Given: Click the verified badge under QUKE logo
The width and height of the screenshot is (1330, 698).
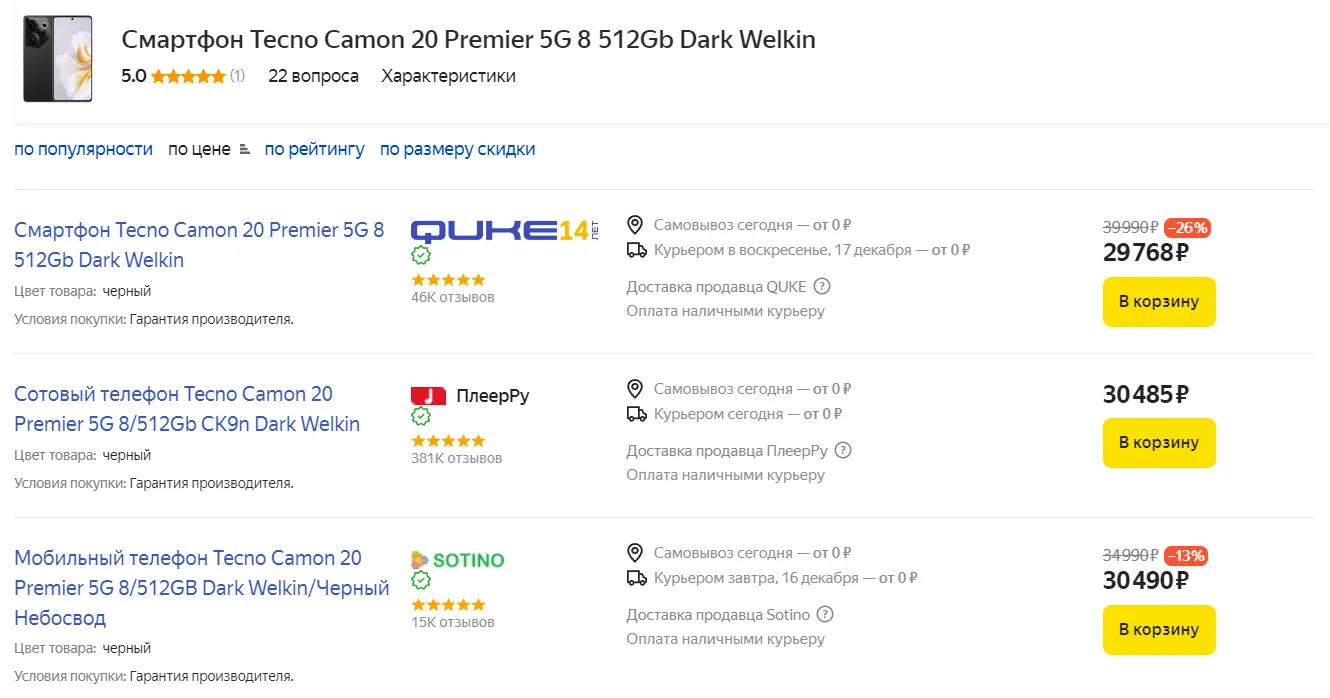Looking at the screenshot, I should 421,256.
